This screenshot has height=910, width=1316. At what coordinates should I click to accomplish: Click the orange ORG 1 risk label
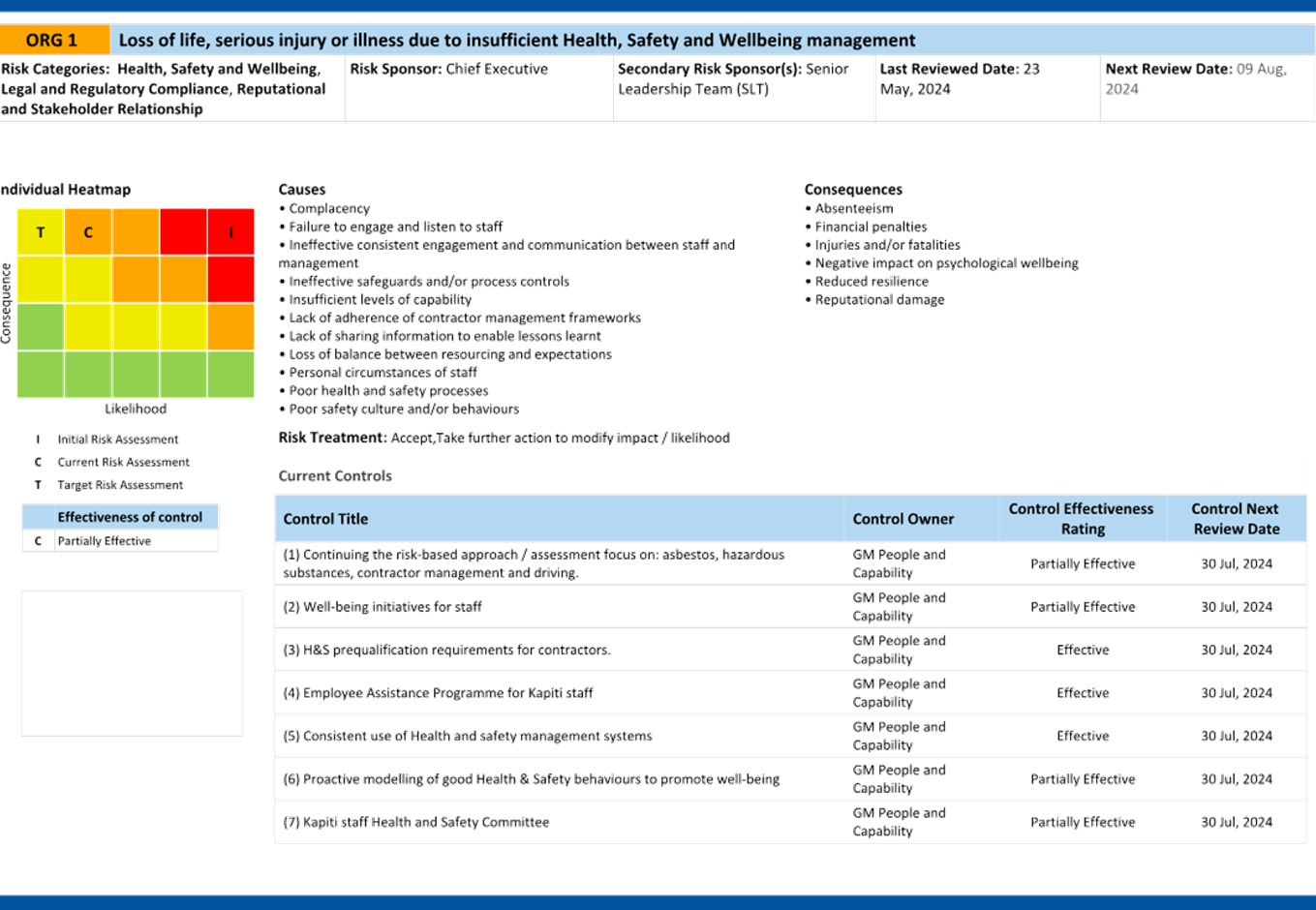(x=53, y=40)
